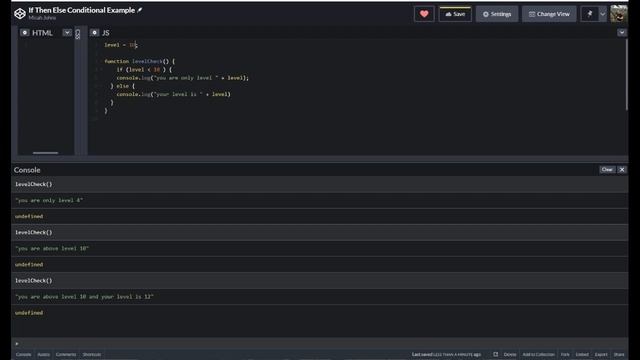Open pen Settings

click(497, 14)
